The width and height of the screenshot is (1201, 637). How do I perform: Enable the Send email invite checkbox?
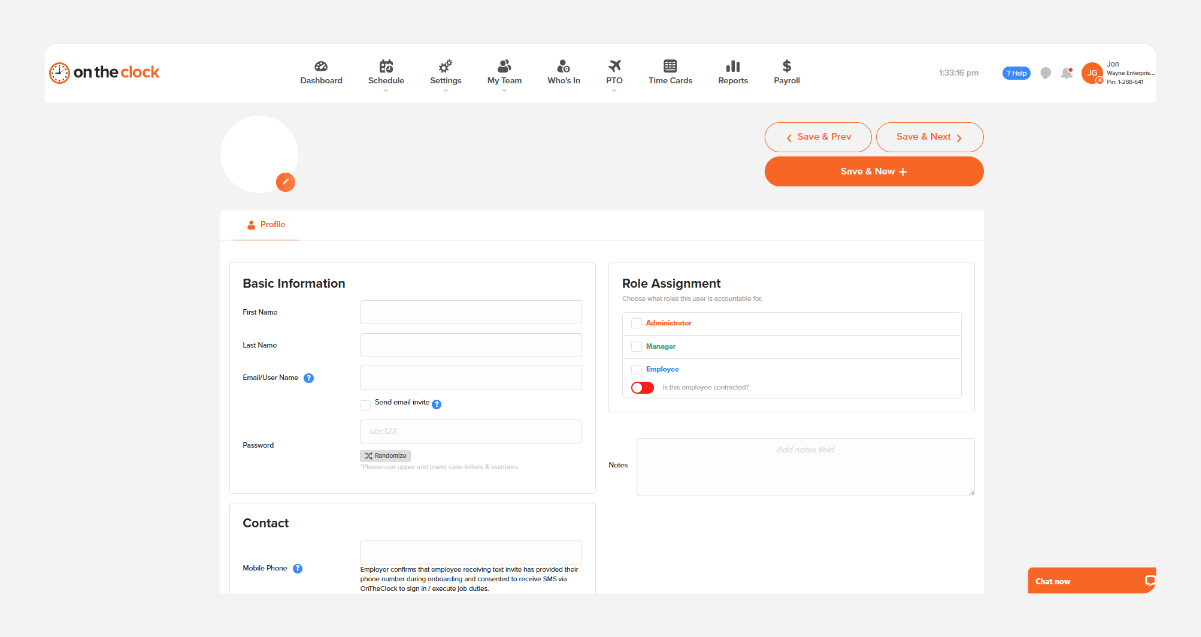(365, 405)
